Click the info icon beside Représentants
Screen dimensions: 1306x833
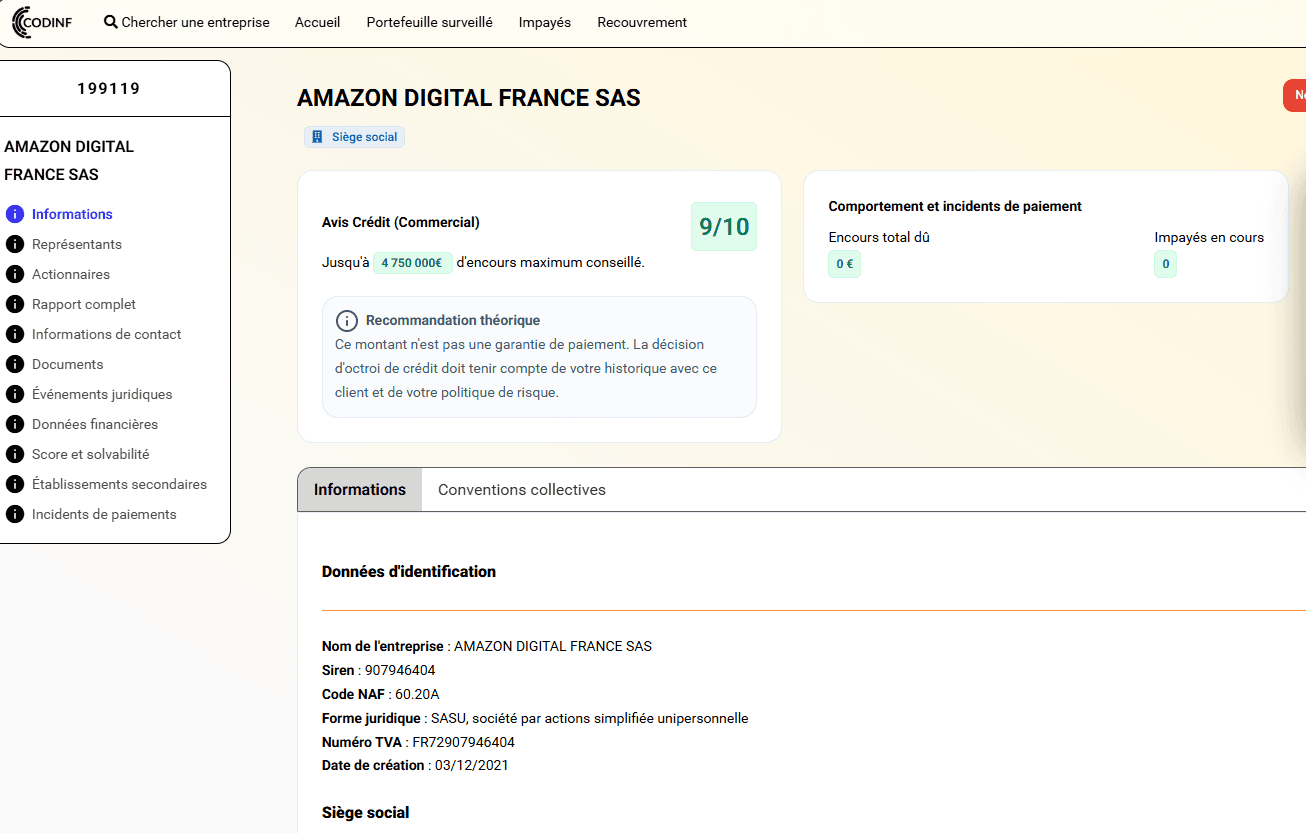click(15, 244)
